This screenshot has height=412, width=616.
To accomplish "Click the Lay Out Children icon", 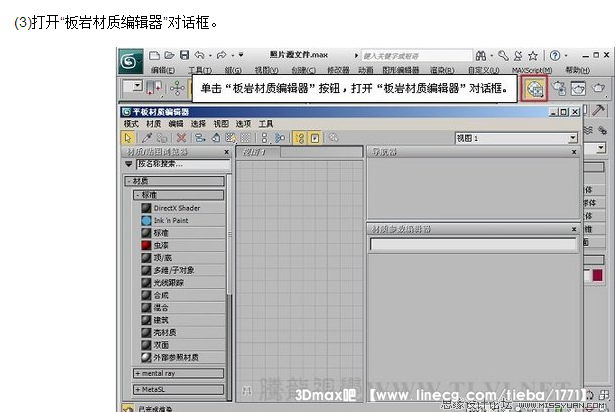I will coord(279,138).
